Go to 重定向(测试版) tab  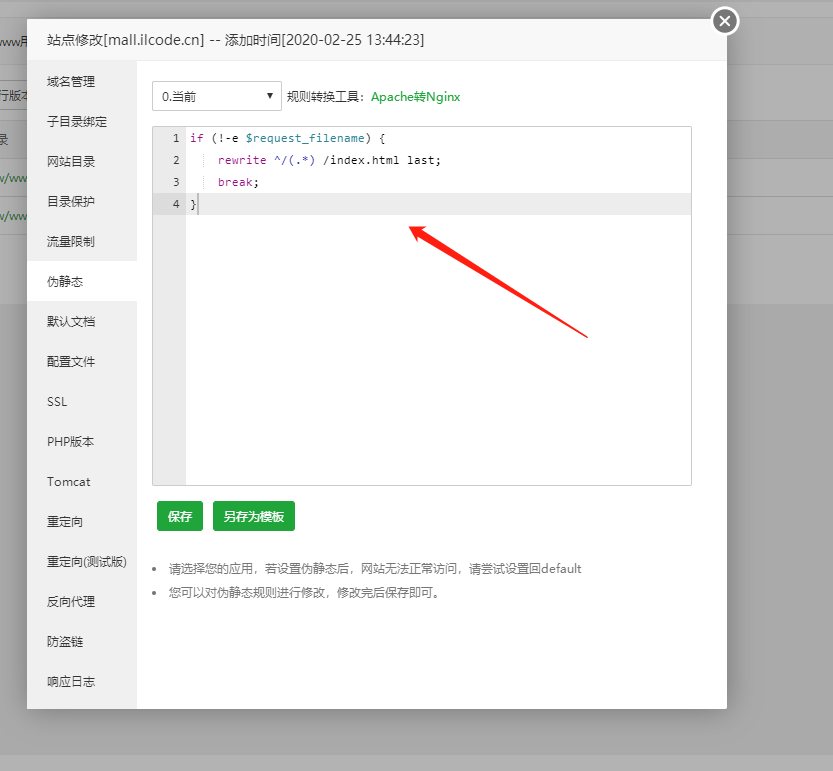(86, 561)
